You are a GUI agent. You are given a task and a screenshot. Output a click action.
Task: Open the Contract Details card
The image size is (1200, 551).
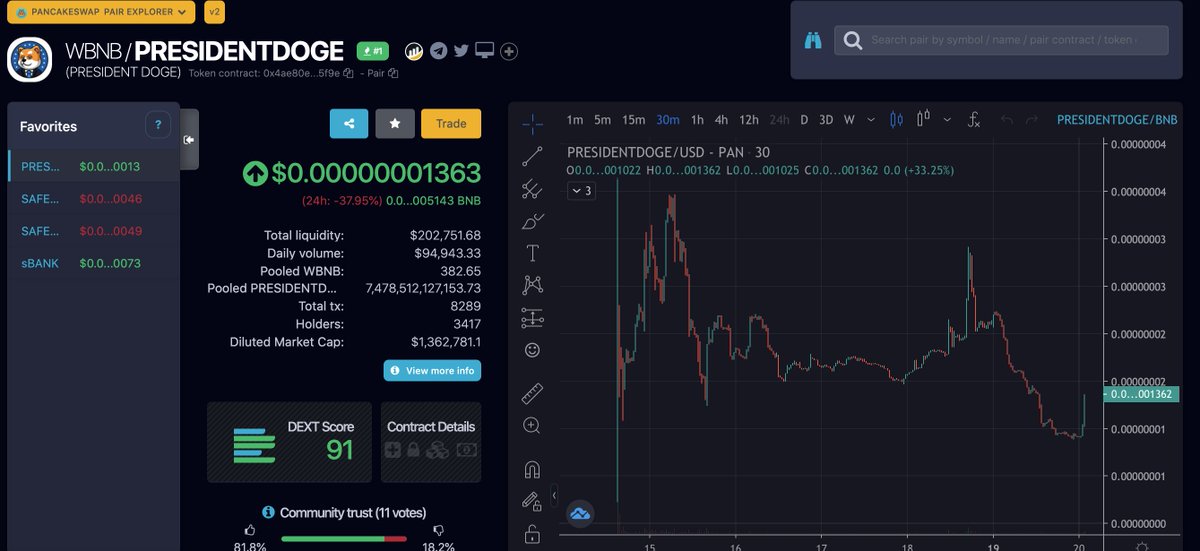[431, 442]
